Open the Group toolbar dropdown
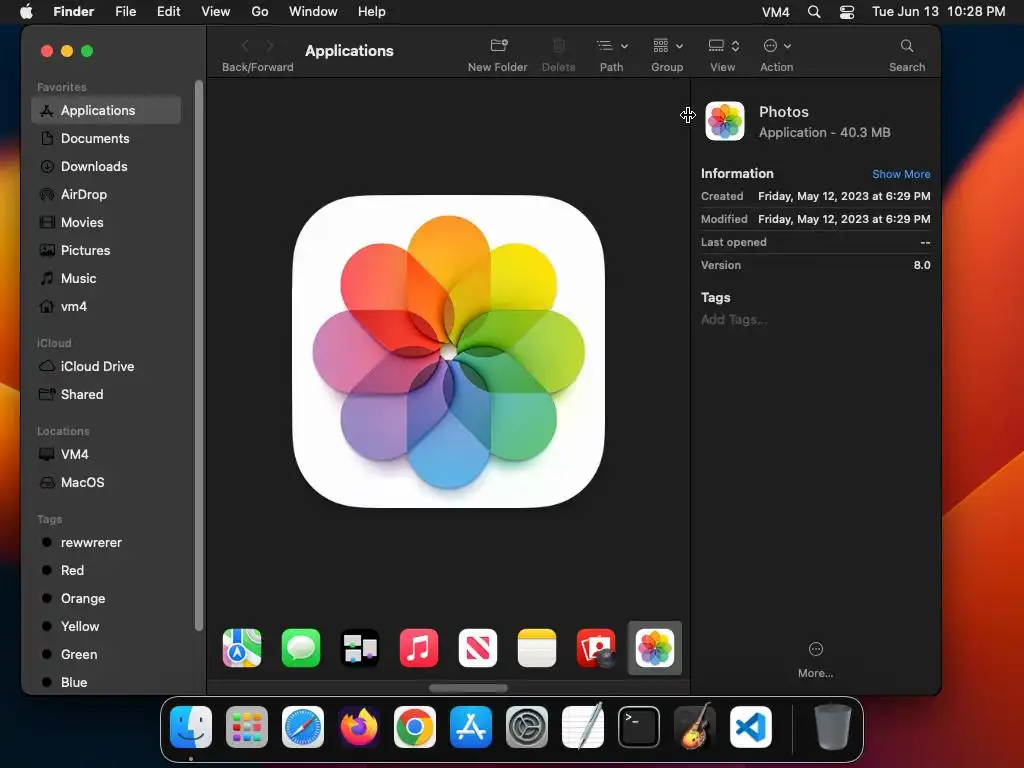Screen dimensions: 1024x768 667,46
